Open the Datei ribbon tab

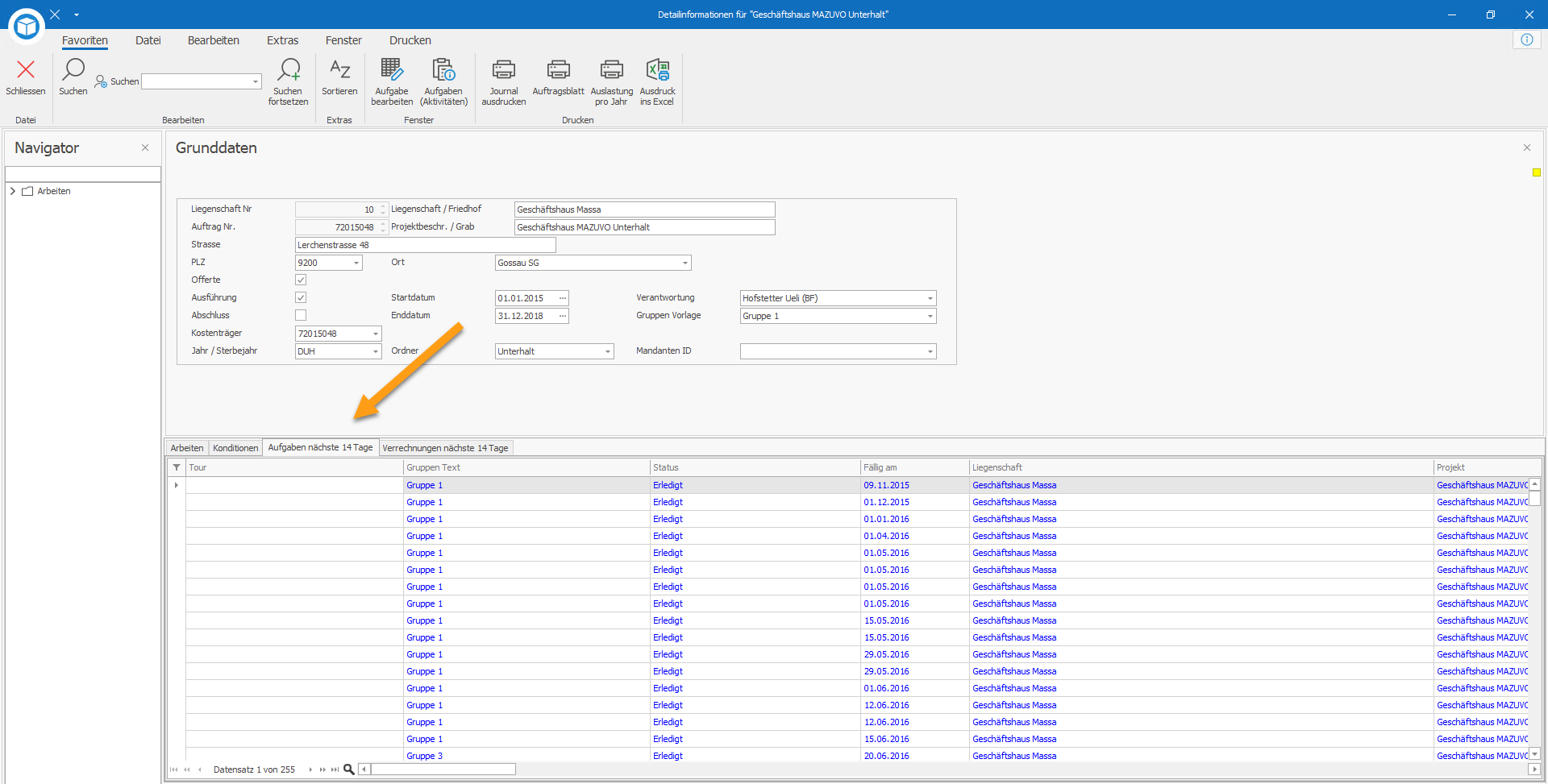point(148,40)
